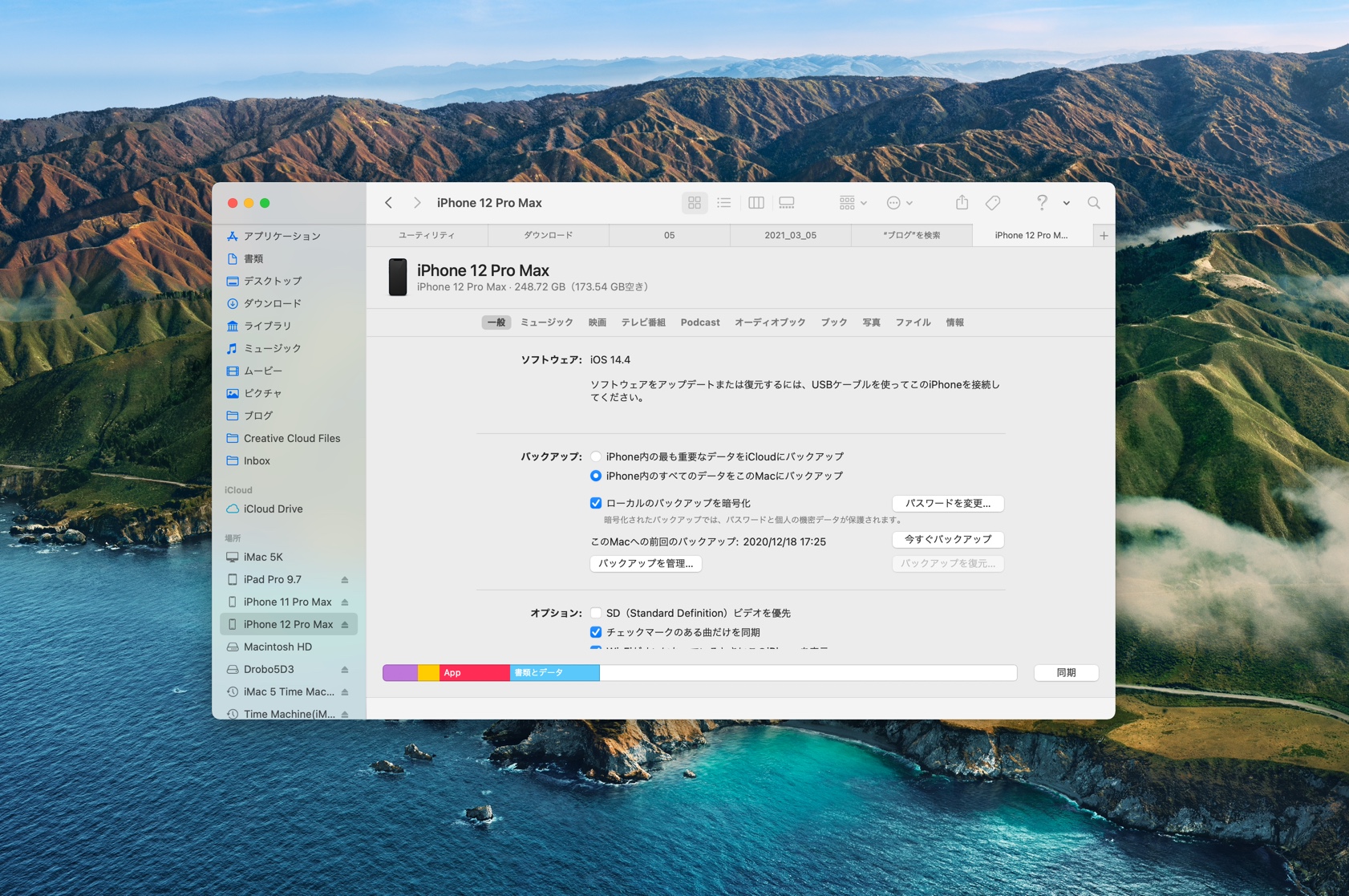Click the Help question mark icon

pyautogui.click(x=1042, y=202)
